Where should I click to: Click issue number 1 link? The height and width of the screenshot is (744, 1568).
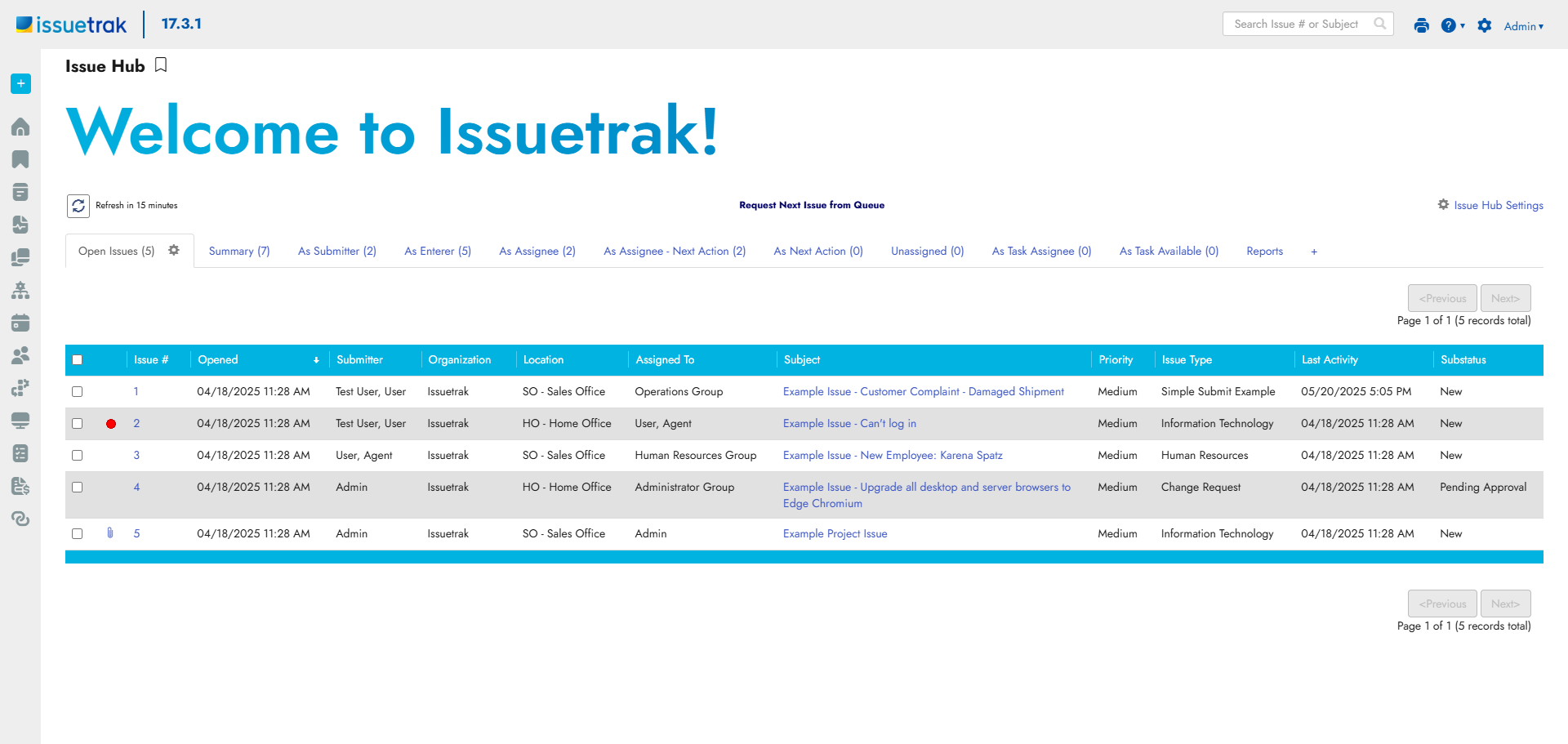pyautogui.click(x=136, y=392)
